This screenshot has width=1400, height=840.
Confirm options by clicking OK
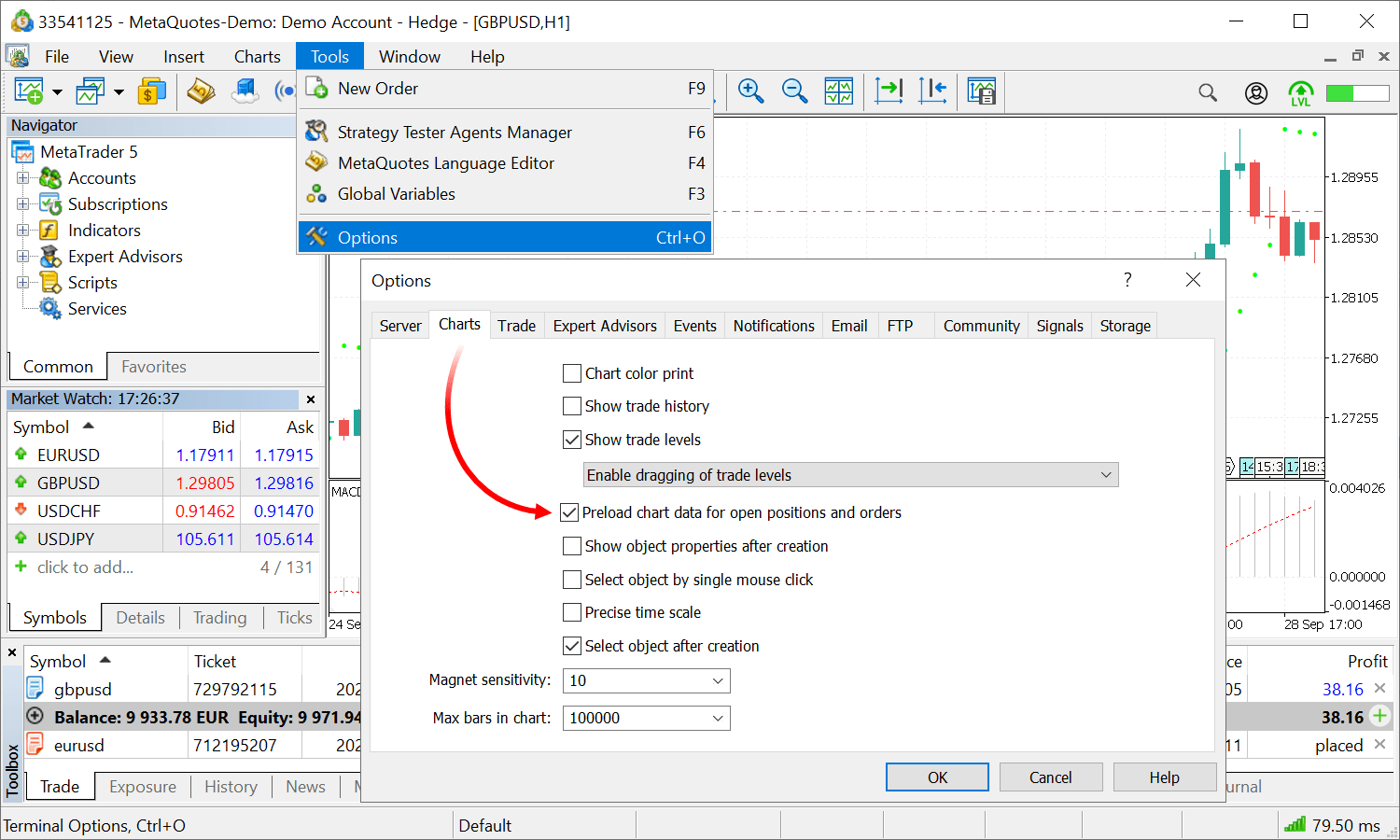[x=937, y=777]
